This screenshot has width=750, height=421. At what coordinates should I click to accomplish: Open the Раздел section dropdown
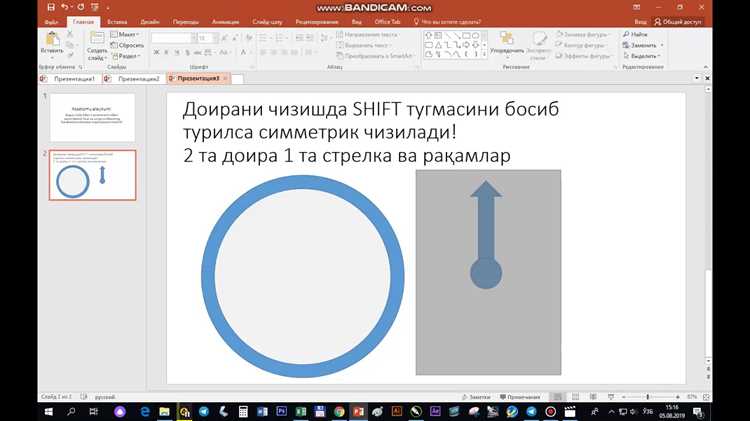[x=126, y=56]
